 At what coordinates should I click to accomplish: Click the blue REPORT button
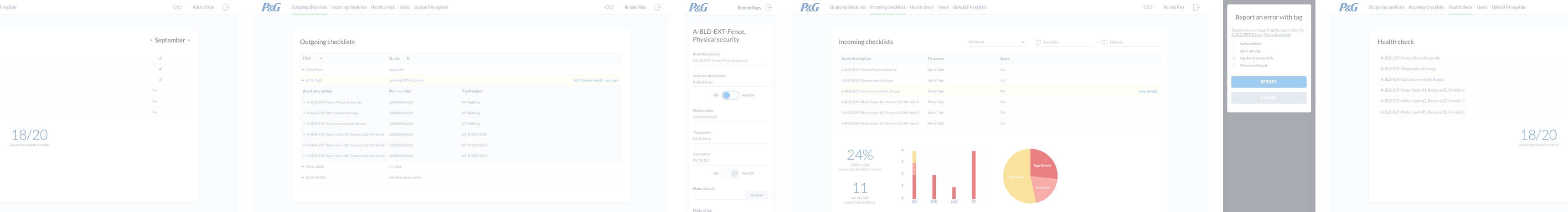(1269, 82)
